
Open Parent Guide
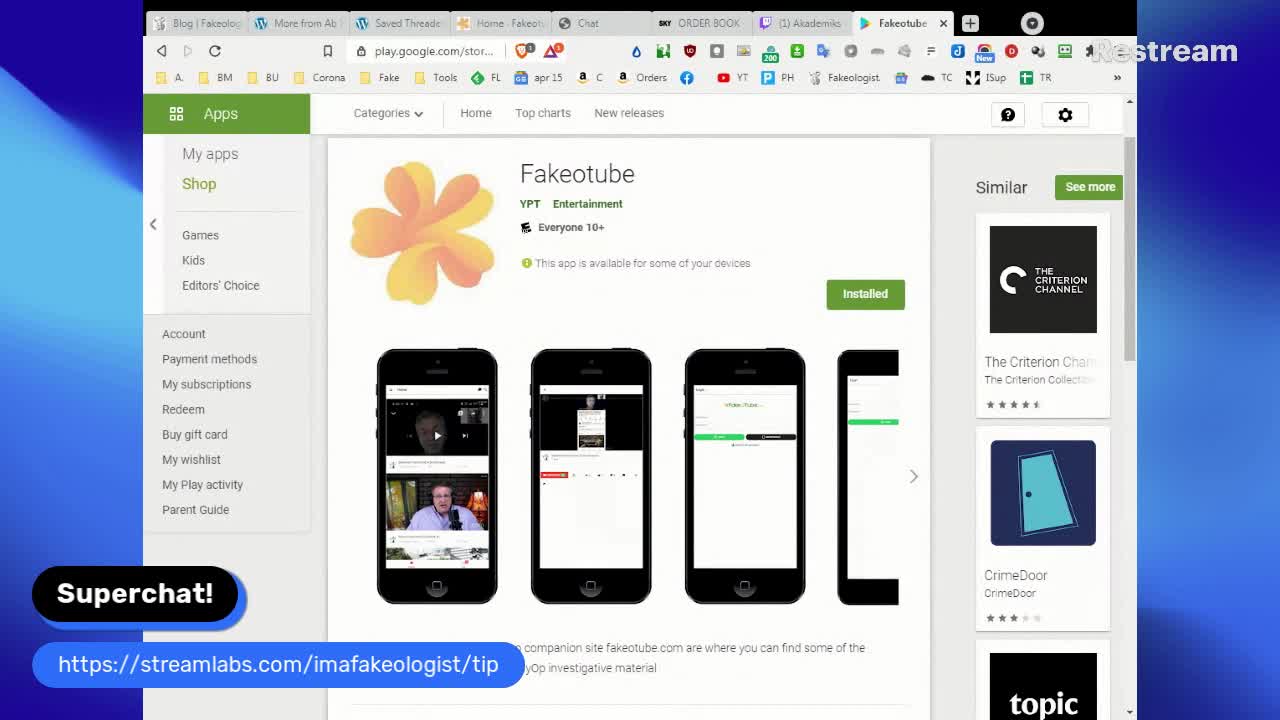point(195,510)
